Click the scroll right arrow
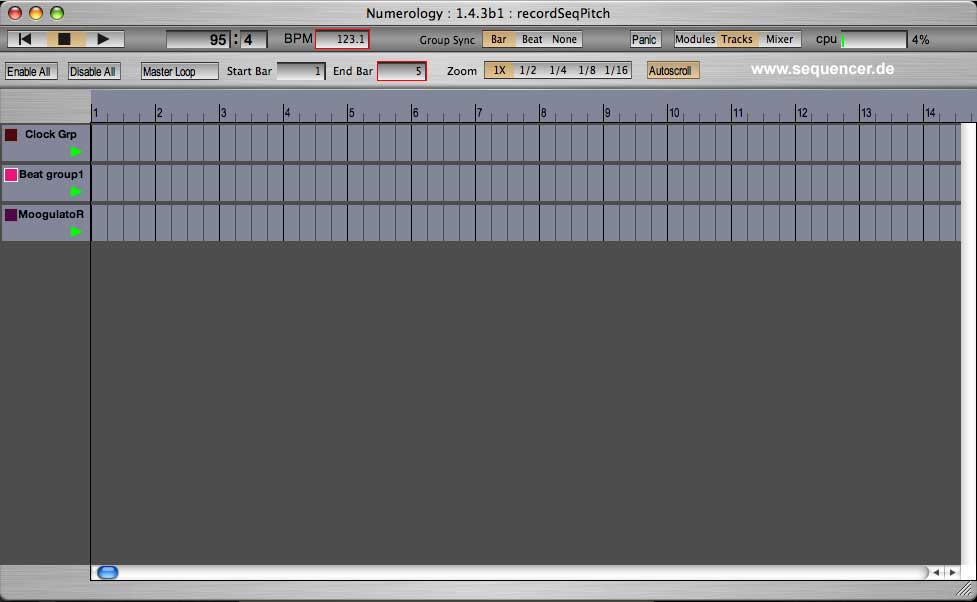This screenshot has width=977, height=602. [952, 572]
